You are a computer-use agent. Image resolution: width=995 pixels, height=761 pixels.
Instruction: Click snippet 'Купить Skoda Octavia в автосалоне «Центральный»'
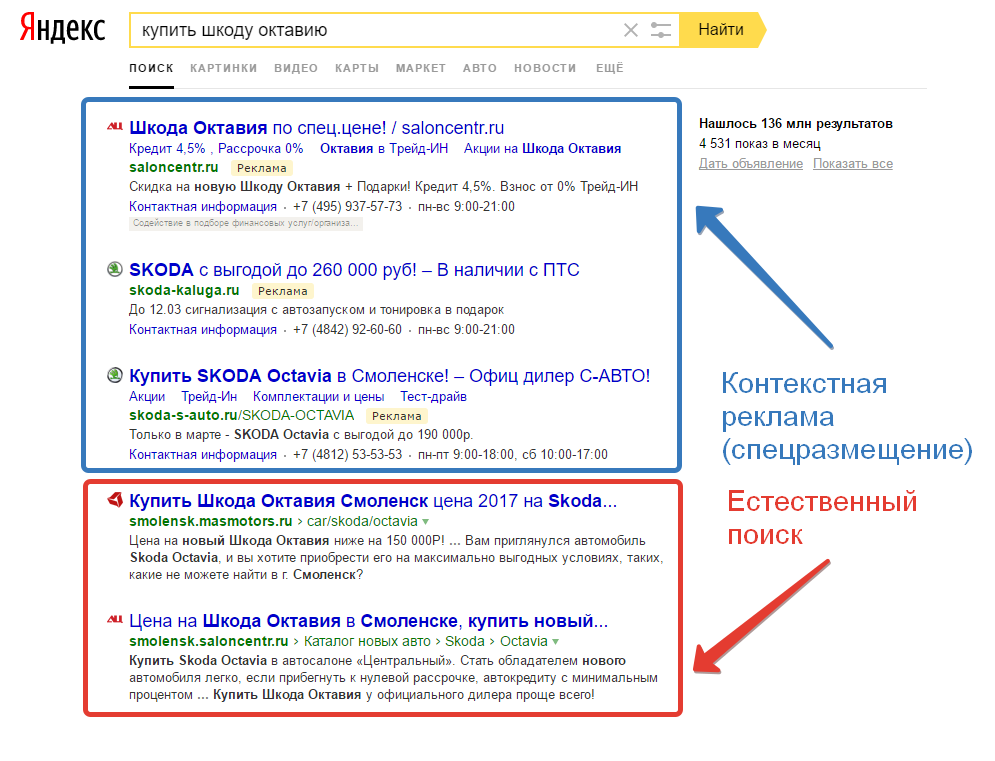pos(393,678)
